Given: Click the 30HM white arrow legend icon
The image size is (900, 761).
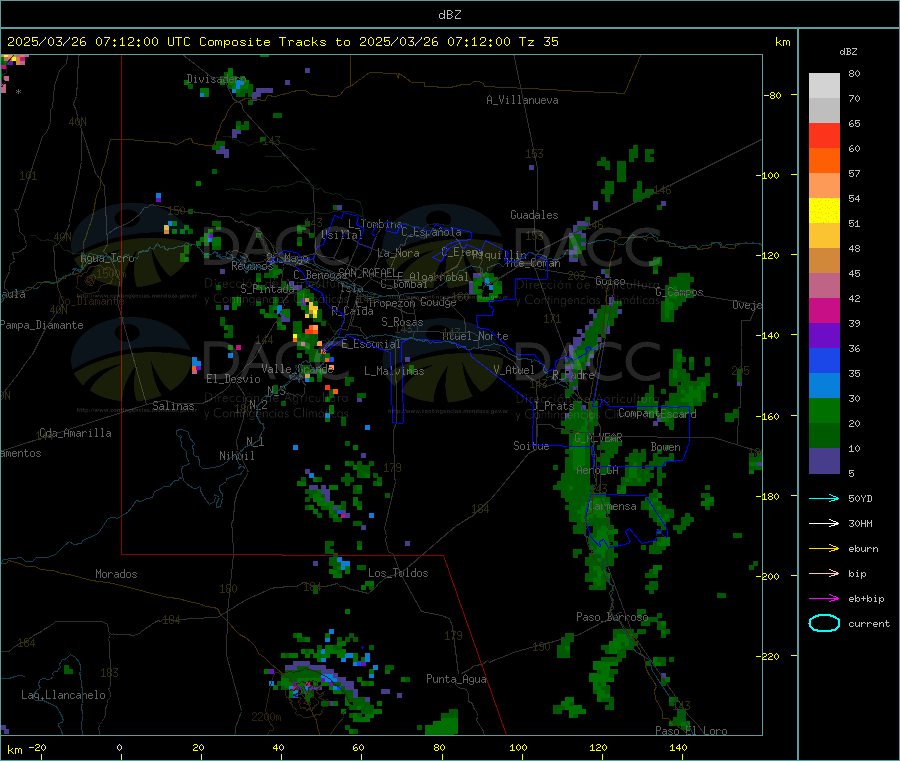Looking at the screenshot, I should click(x=824, y=523).
